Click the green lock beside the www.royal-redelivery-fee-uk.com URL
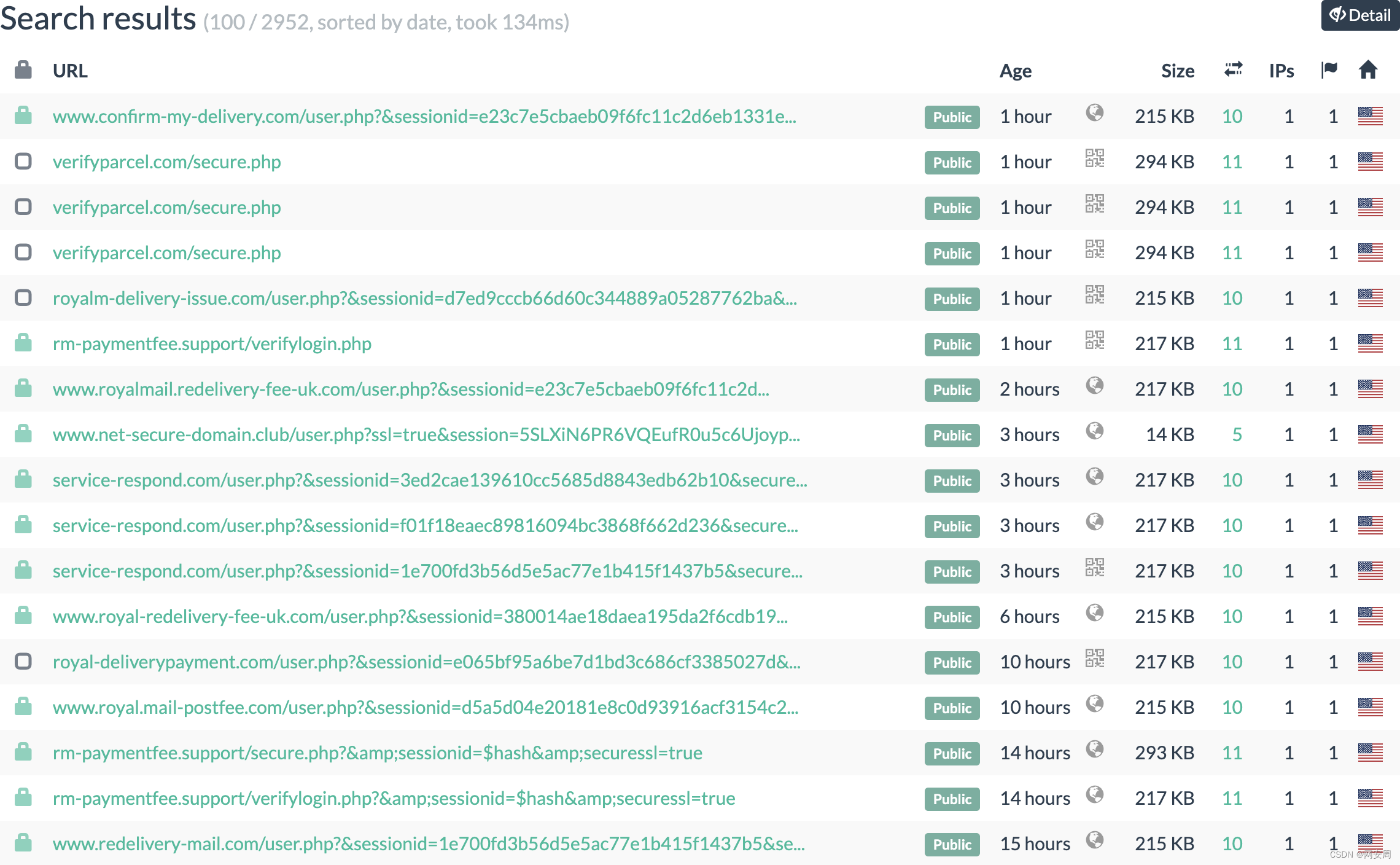 tap(23, 616)
